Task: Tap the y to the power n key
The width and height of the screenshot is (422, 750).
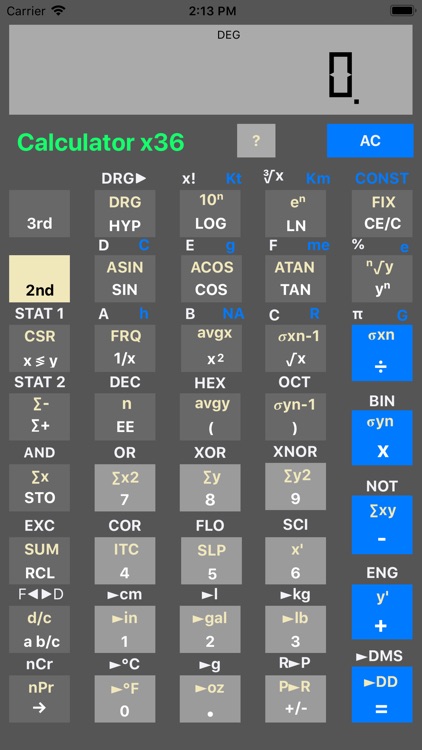Action: point(382,278)
